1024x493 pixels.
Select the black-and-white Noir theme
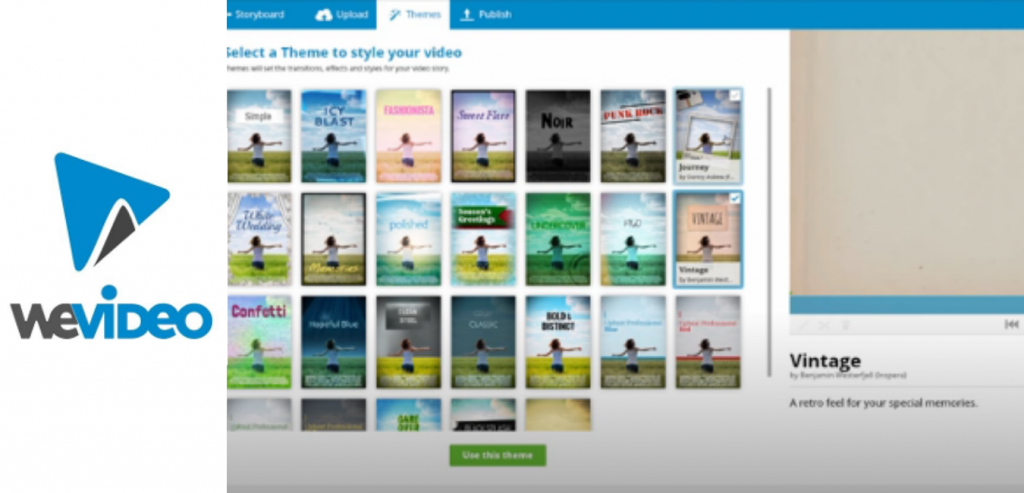558,136
